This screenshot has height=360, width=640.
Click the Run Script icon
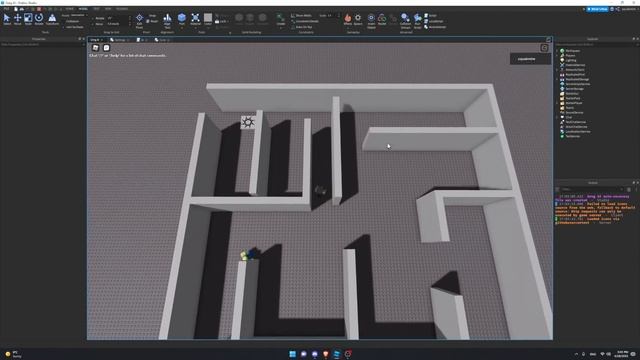click(418, 20)
